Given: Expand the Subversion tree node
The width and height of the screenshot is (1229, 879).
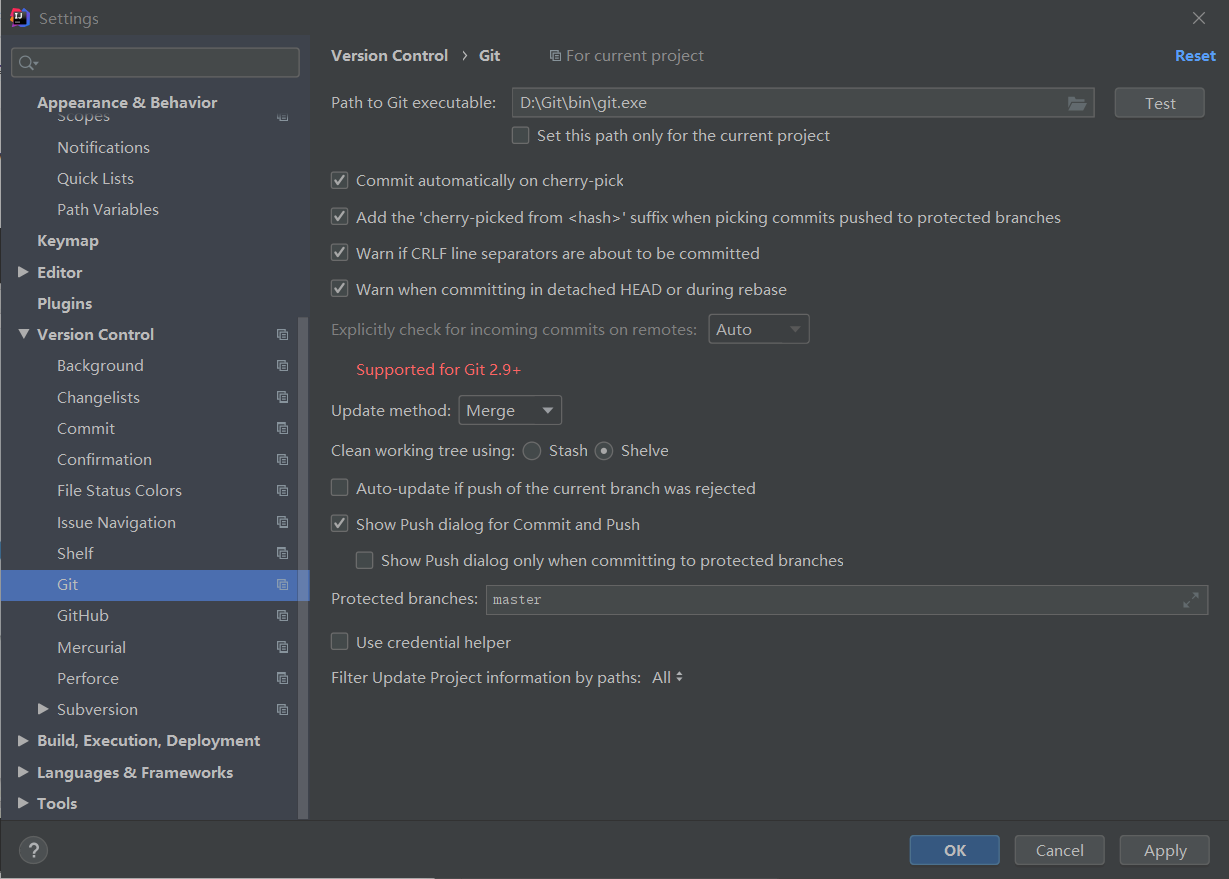Looking at the screenshot, I should point(43,709).
